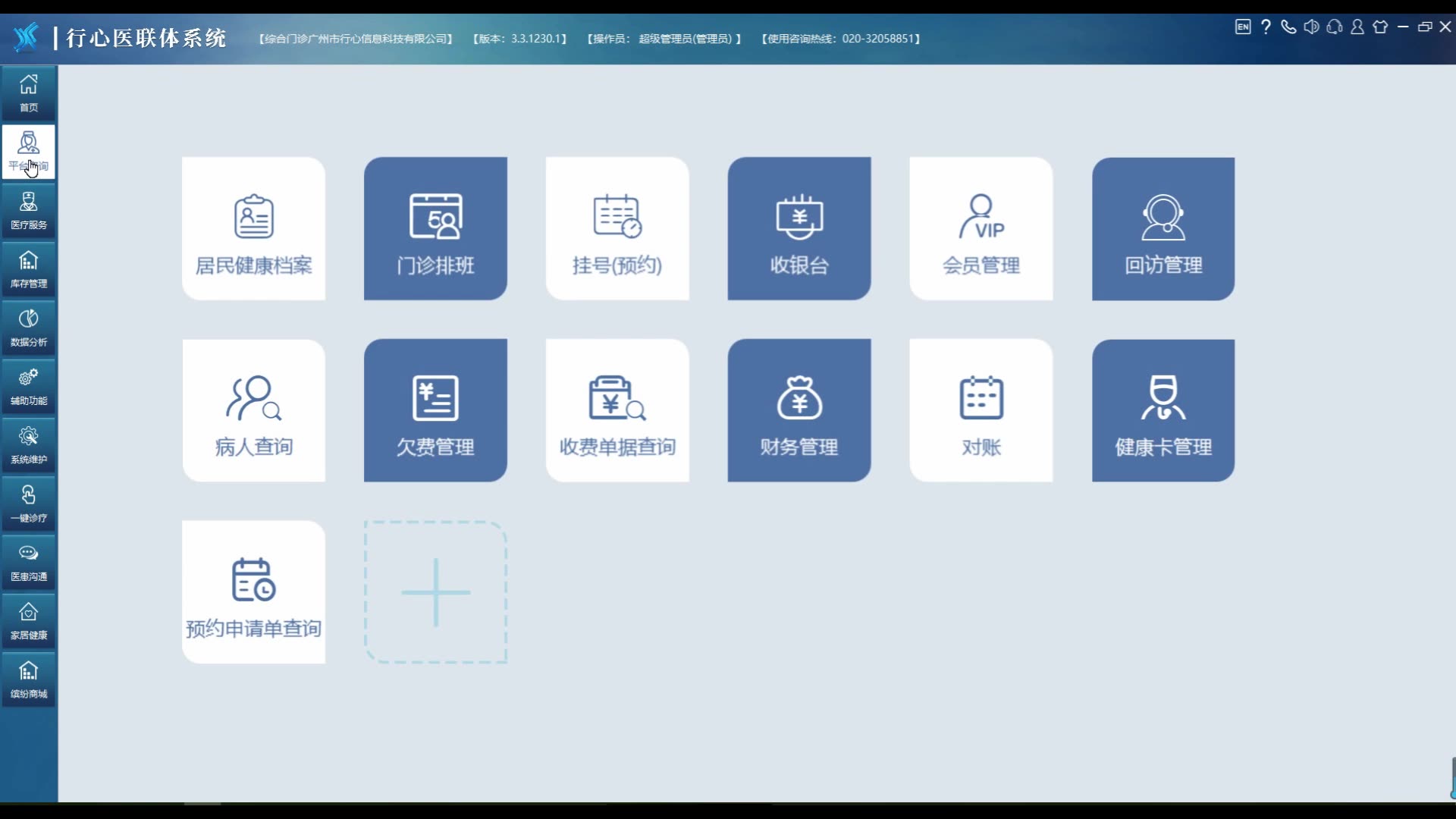The height and width of the screenshot is (819, 1456).
Task: Open the 健康卡管理 tile
Action: click(x=1163, y=410)
